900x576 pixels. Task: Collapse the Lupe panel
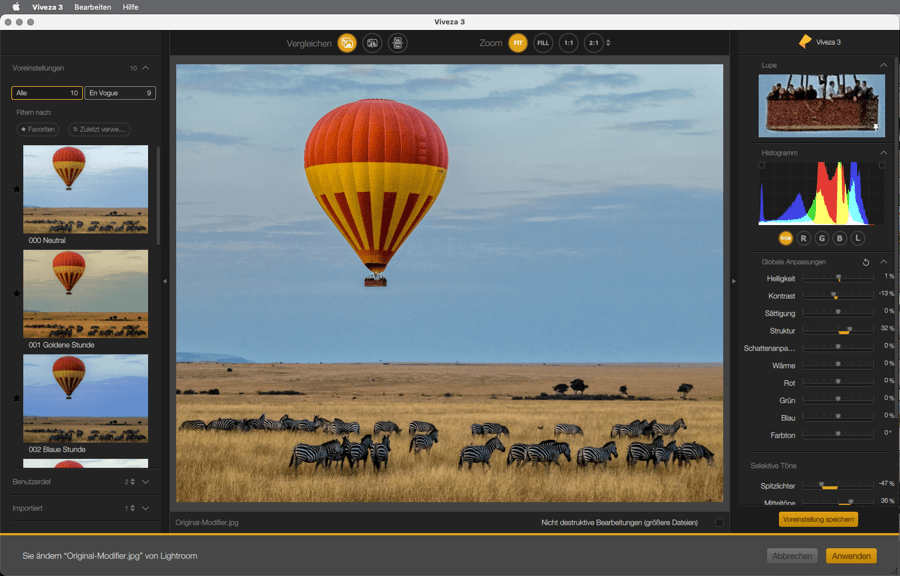pos(883,65)
